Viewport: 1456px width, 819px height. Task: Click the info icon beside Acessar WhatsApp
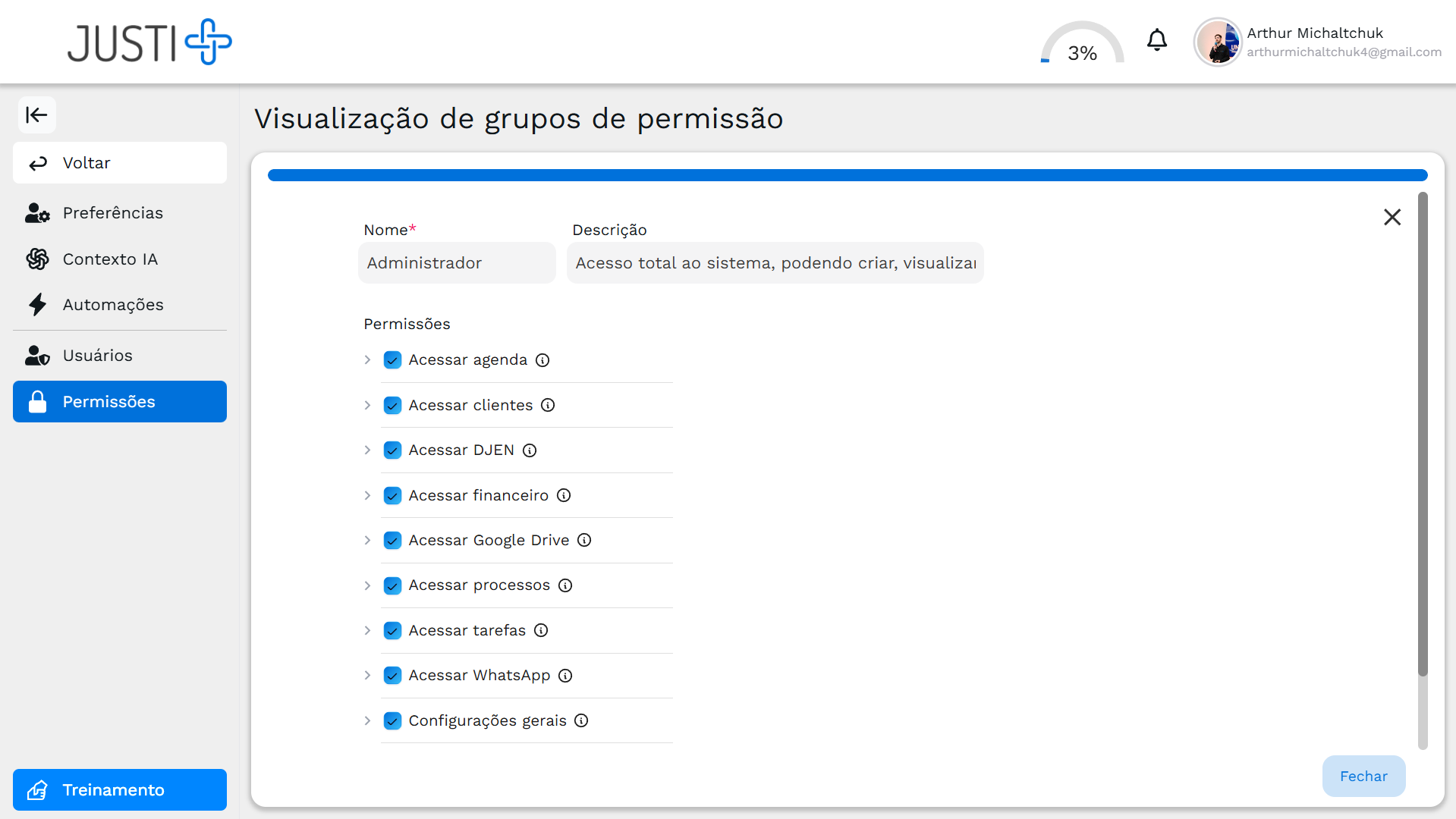[565, 676]
